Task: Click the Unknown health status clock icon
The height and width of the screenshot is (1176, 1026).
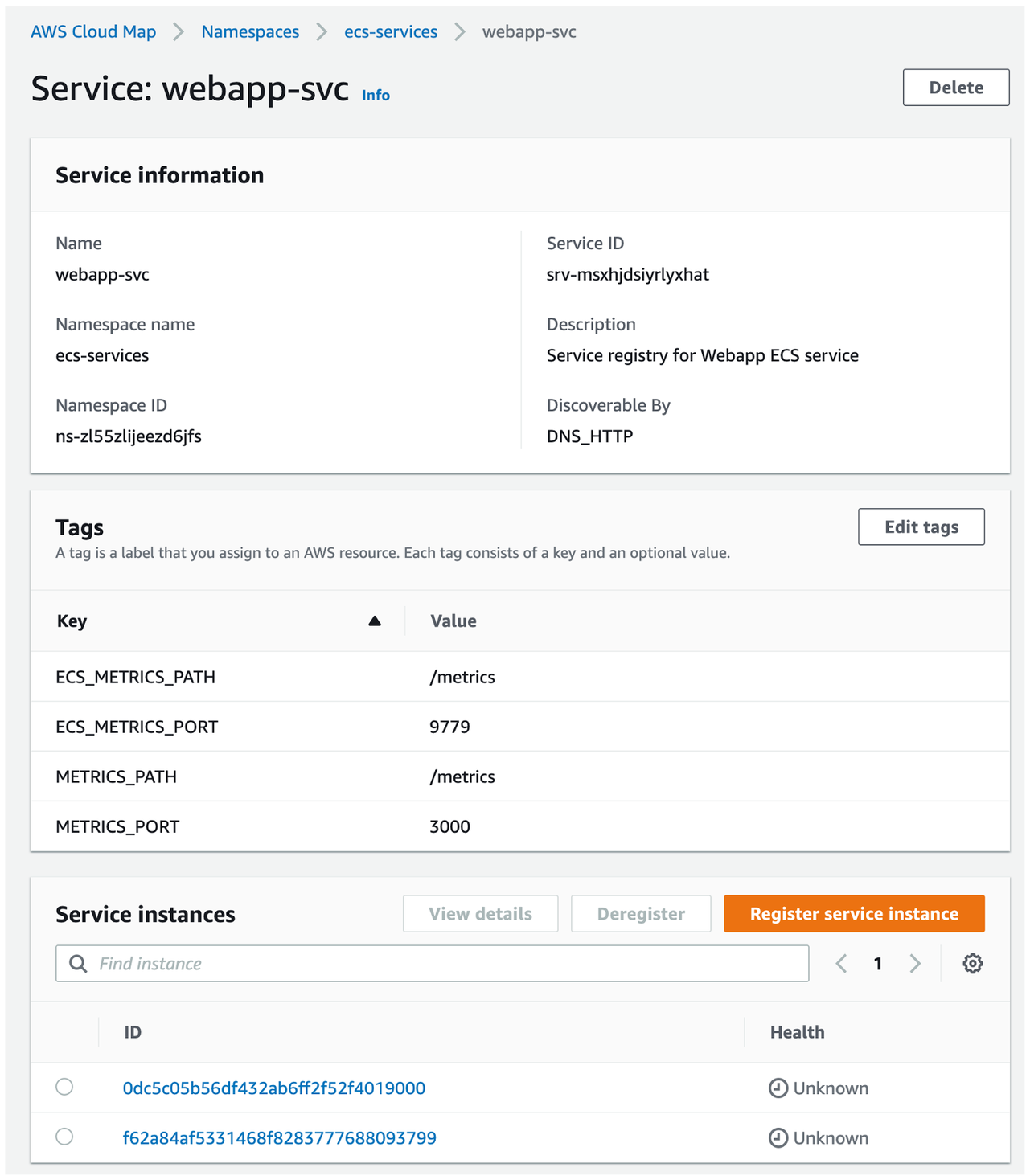Action: coord(778,1088)
